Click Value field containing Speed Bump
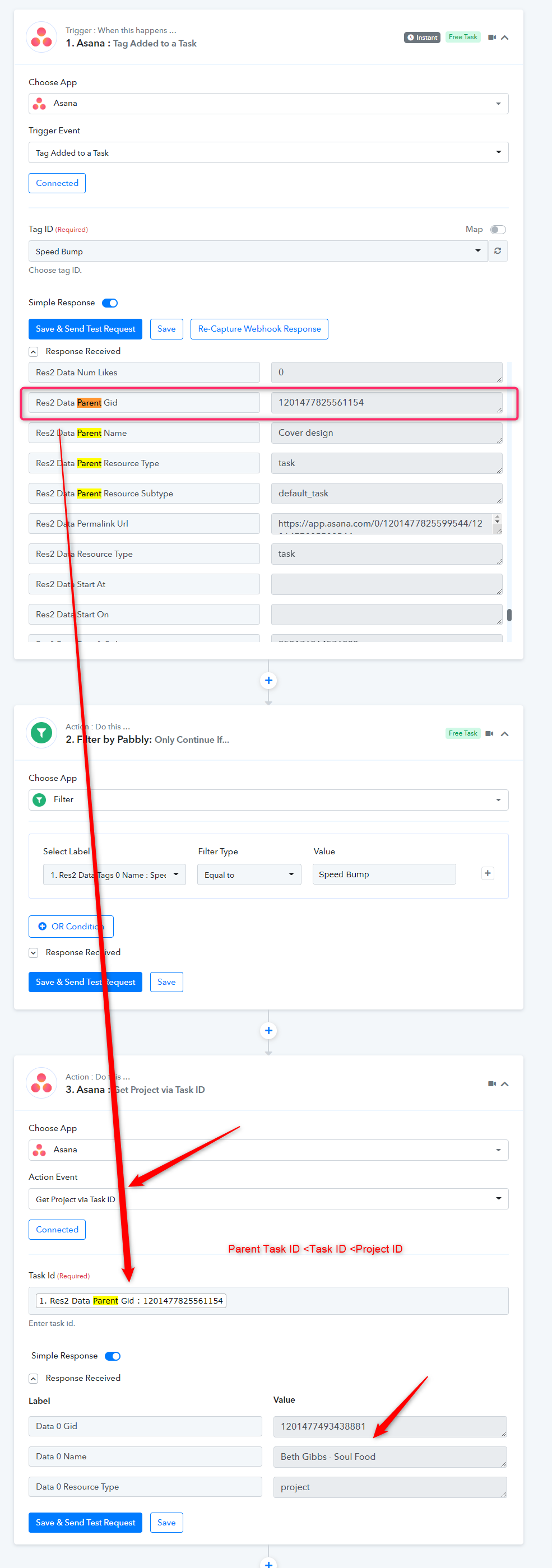552x1568 pixels. point(384,874)
